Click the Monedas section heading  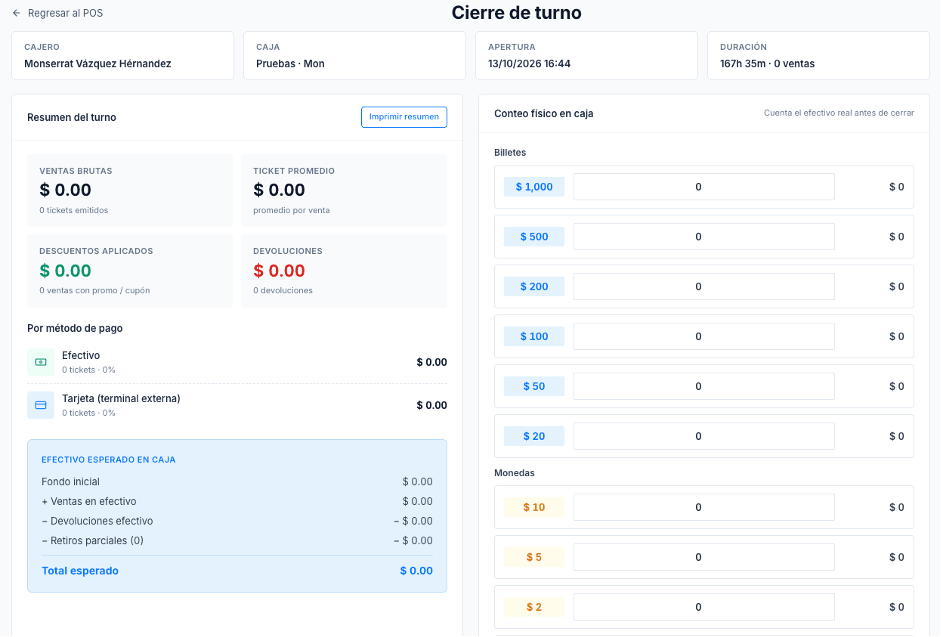click(x=514, y=473)
